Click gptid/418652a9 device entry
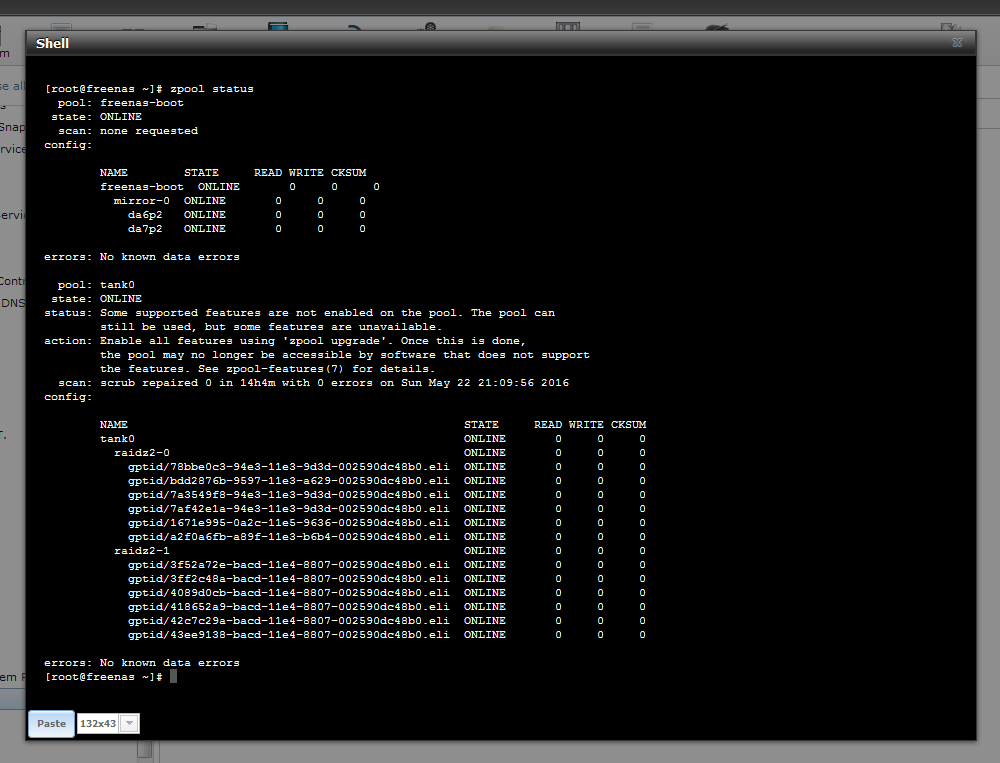Image resolution: width=1000 pixels, height=763 pixels. [x=288, y=607]
